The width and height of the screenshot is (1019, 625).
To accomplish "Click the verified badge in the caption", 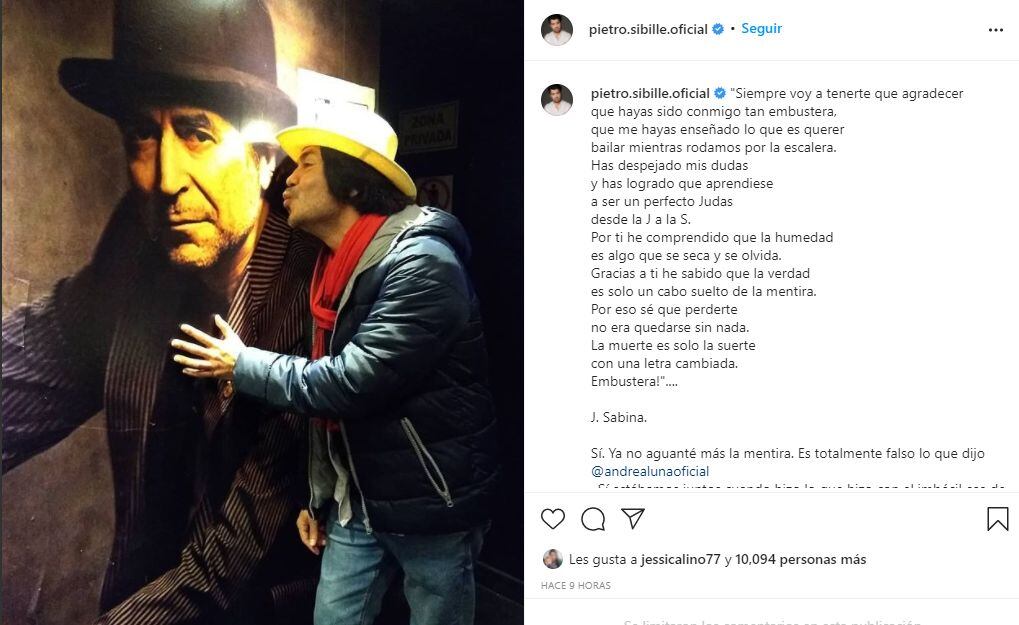I will (x=720, y=94).
